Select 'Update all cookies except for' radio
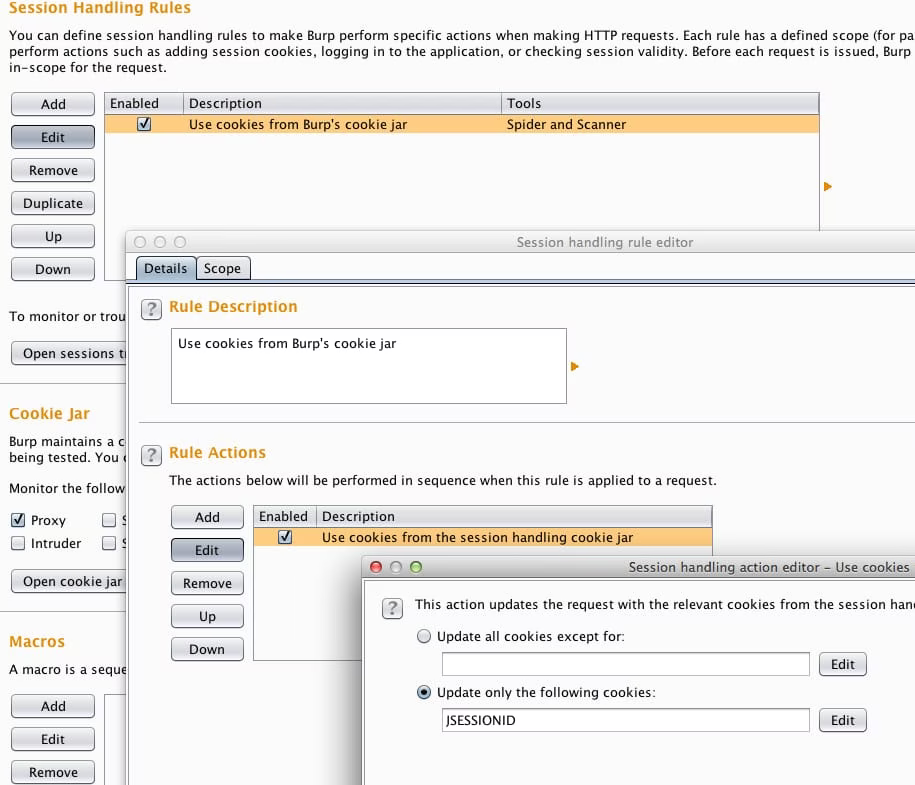915x785 pixels. [424, 636]
